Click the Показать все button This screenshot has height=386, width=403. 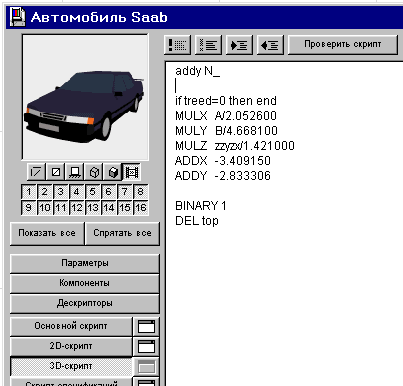(x=47, y=233)
